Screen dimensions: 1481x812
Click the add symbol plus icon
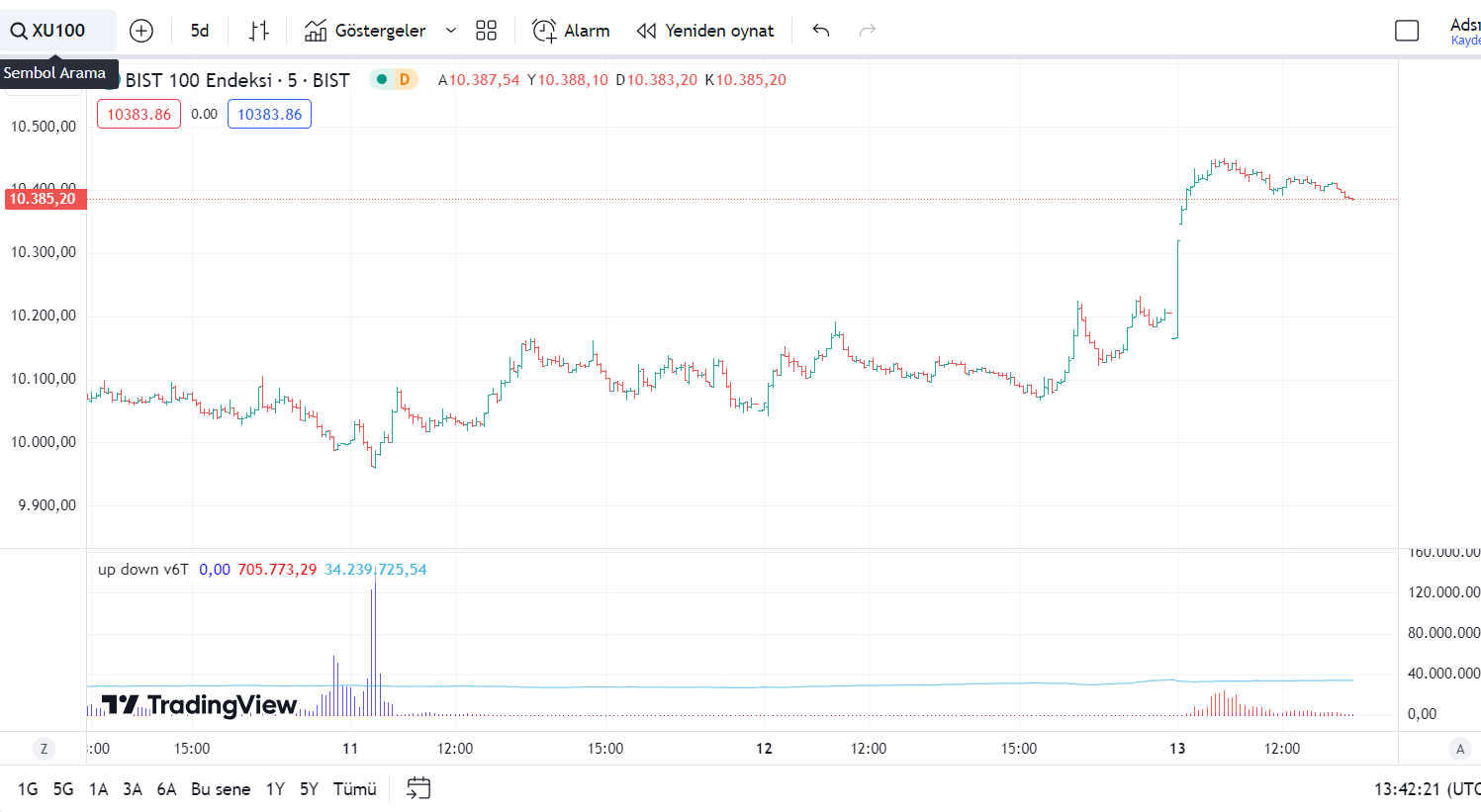141,31
